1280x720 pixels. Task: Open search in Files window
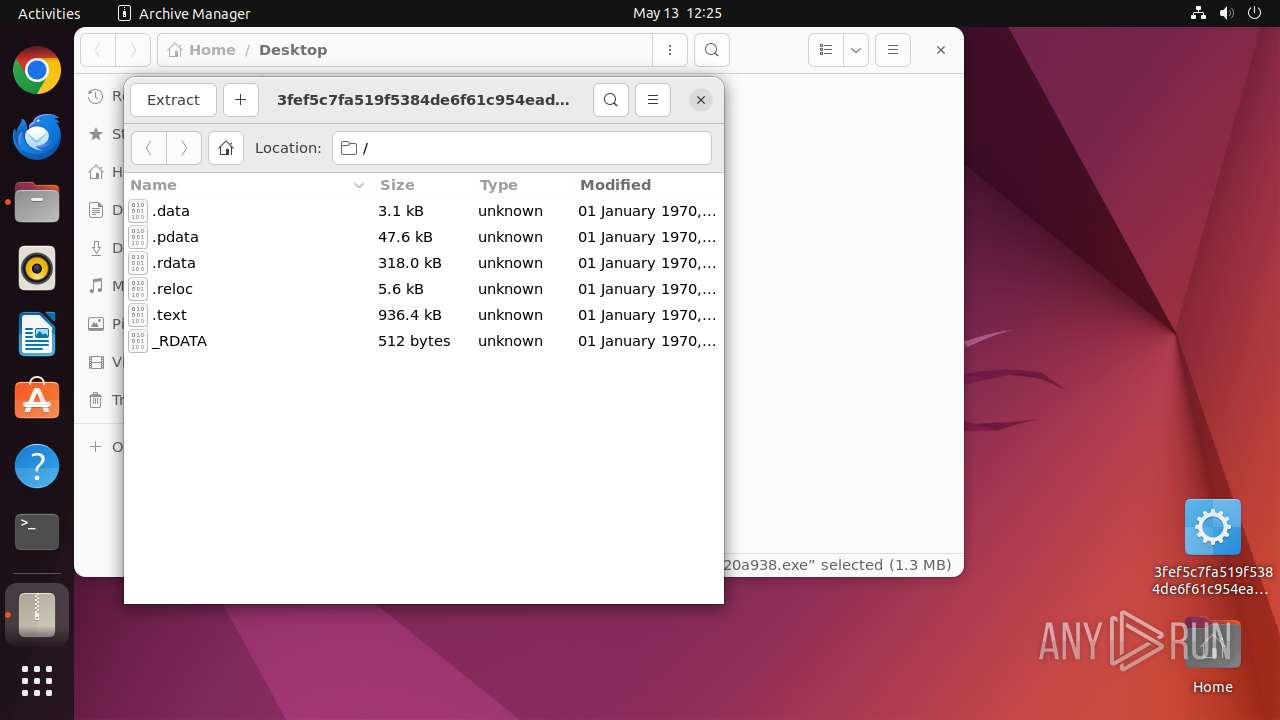click(711, 50)
